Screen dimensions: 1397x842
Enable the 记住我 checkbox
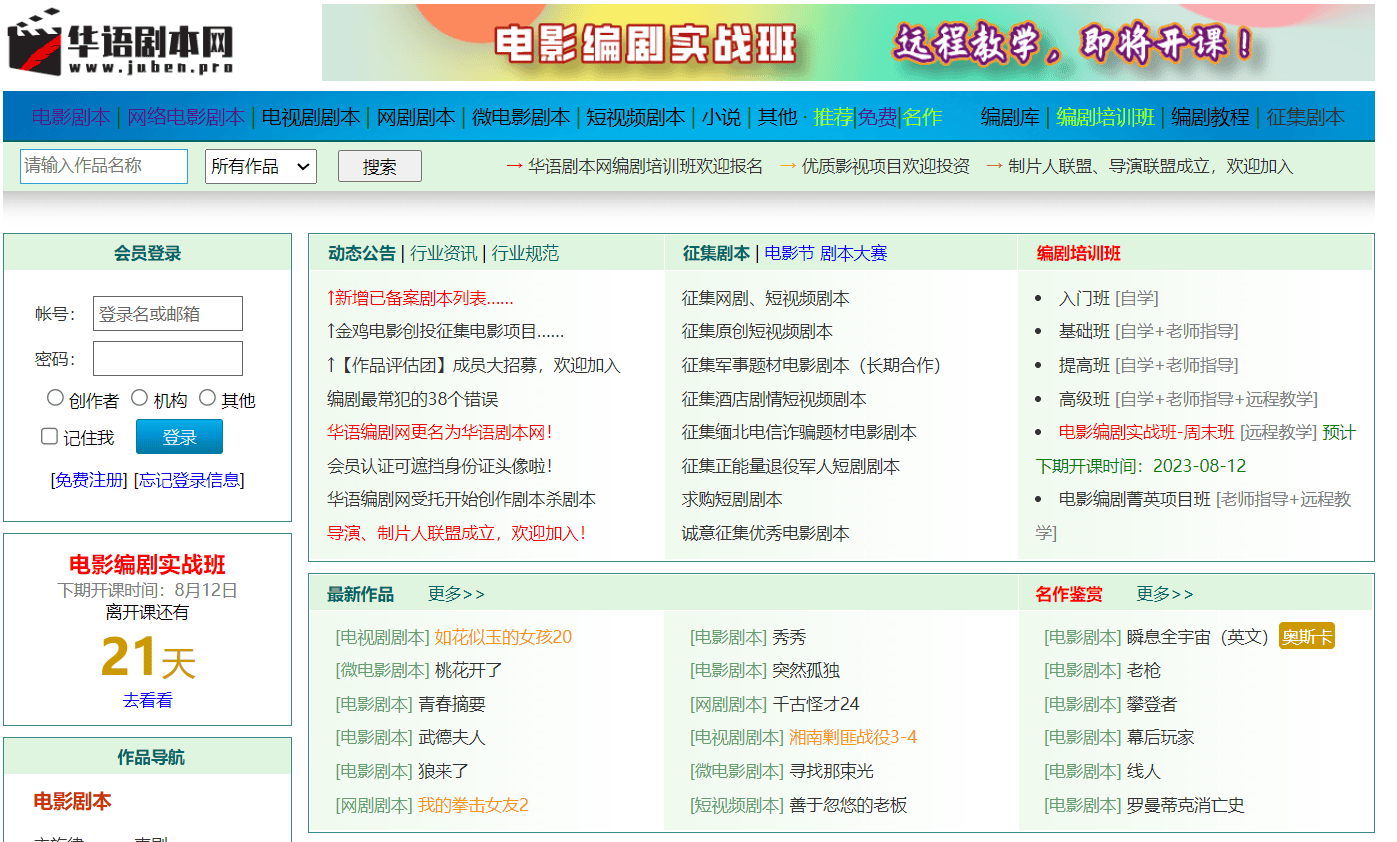(49, 435)
